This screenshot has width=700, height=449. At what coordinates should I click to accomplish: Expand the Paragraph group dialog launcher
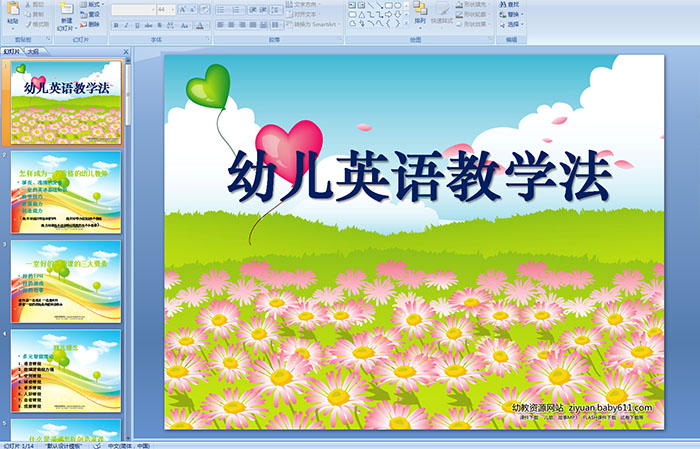(339, 39)
